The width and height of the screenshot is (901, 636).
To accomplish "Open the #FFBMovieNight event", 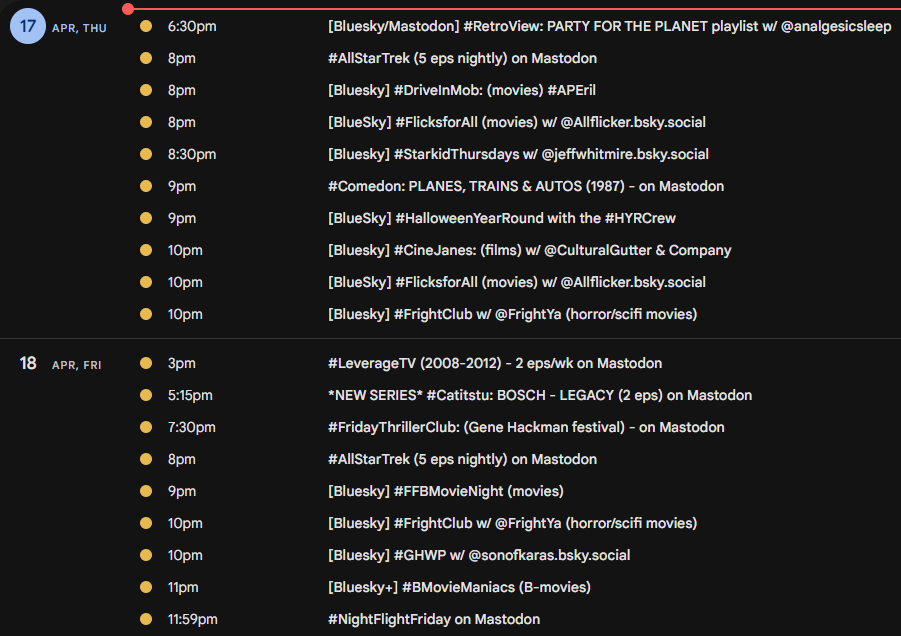I will (x=445, y=492).
